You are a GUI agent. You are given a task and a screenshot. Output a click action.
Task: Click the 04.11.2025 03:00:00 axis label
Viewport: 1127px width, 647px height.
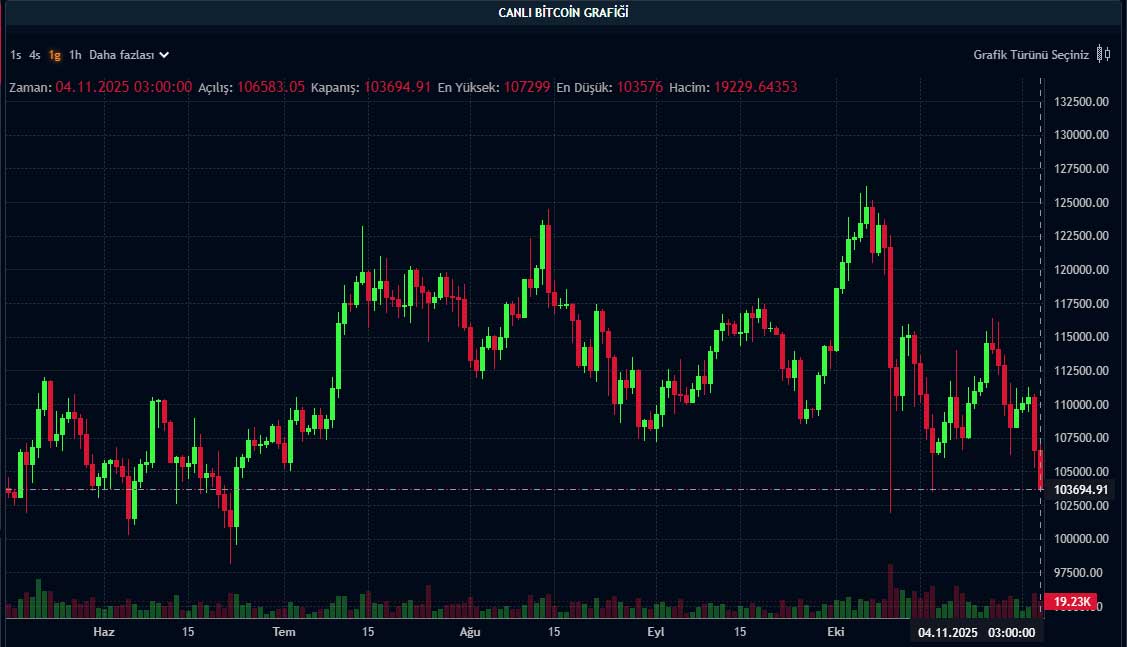[x=975, y=632]
